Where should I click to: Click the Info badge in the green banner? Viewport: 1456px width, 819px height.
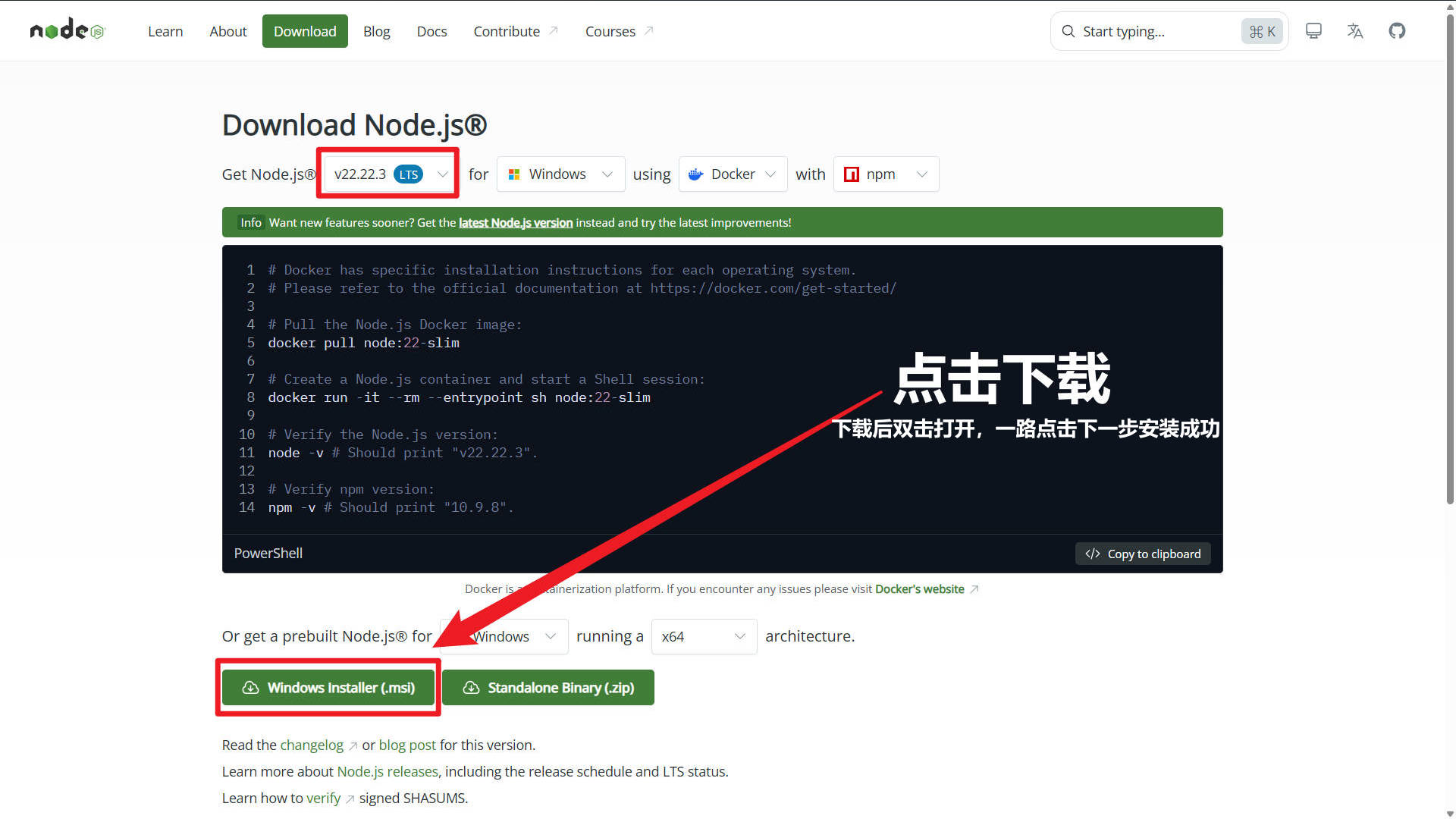[250, 222]
